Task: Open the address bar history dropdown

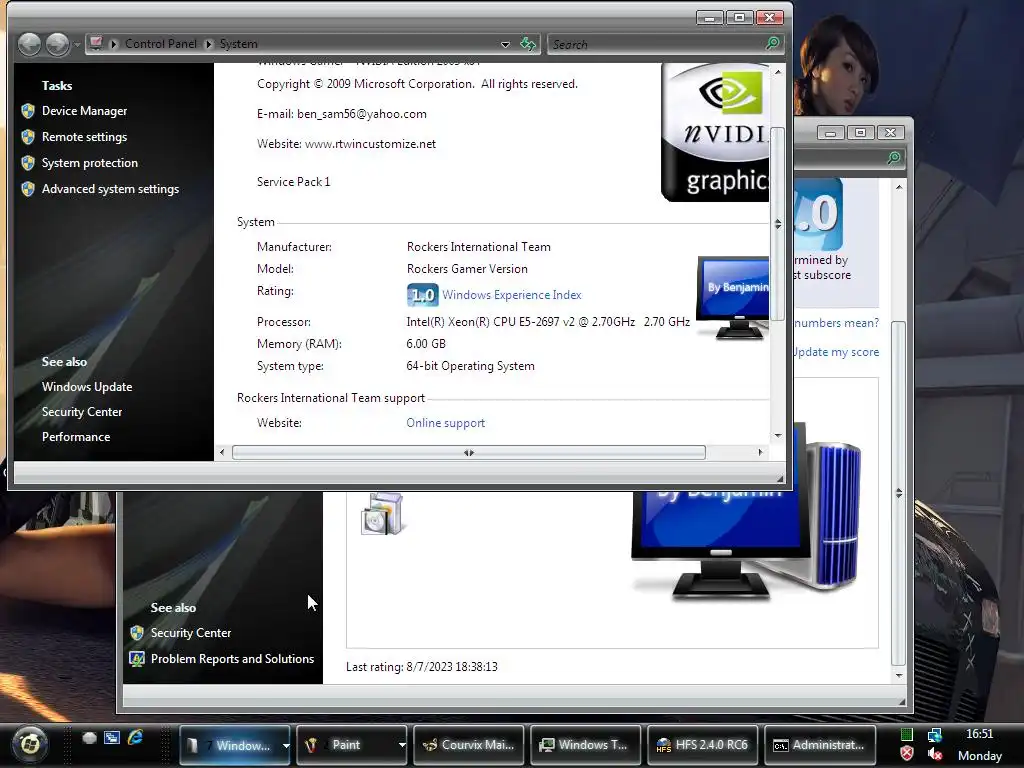Action: click(x=505, y=44)
